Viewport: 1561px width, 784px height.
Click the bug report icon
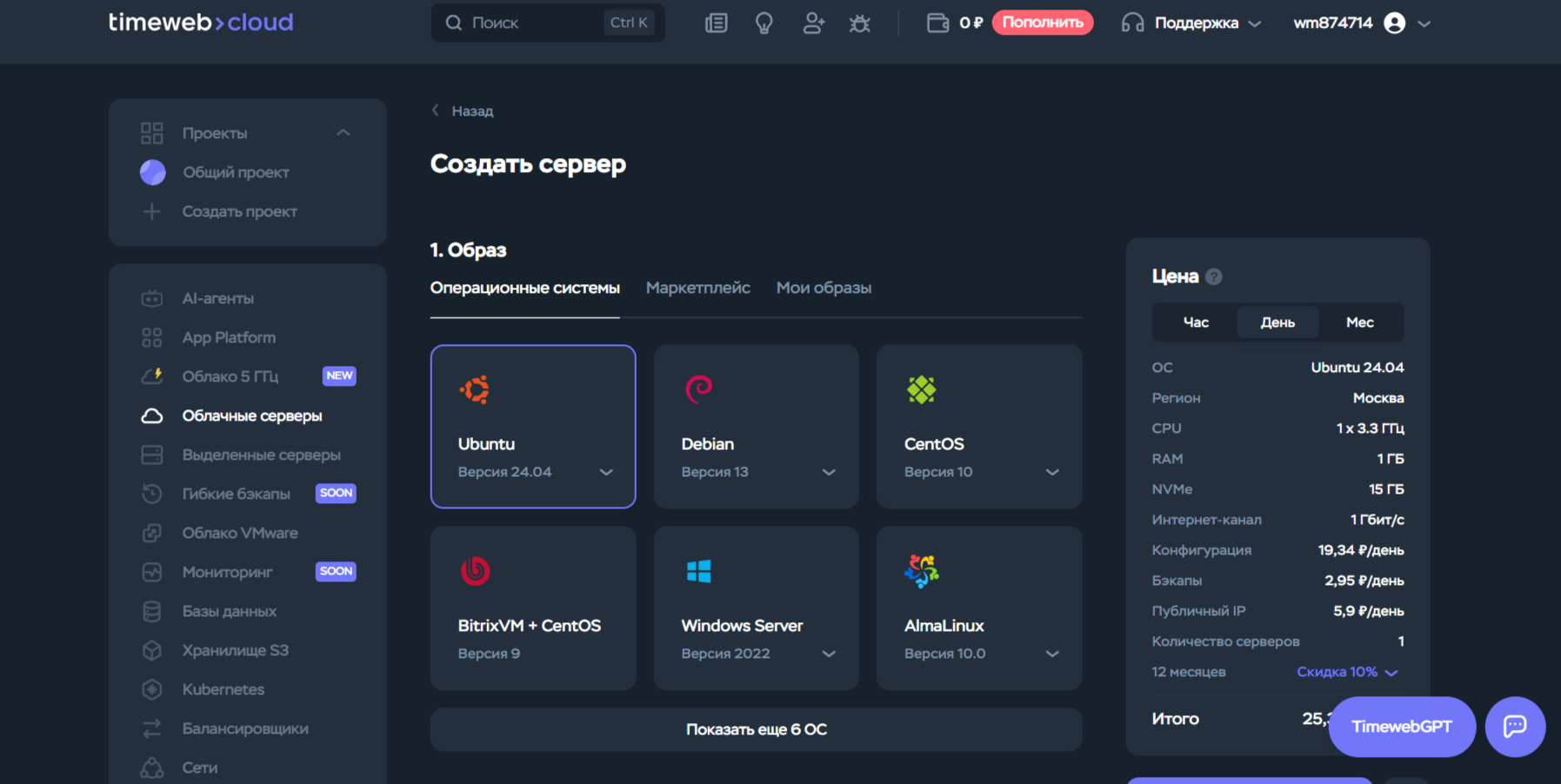(x=860, y=23)
